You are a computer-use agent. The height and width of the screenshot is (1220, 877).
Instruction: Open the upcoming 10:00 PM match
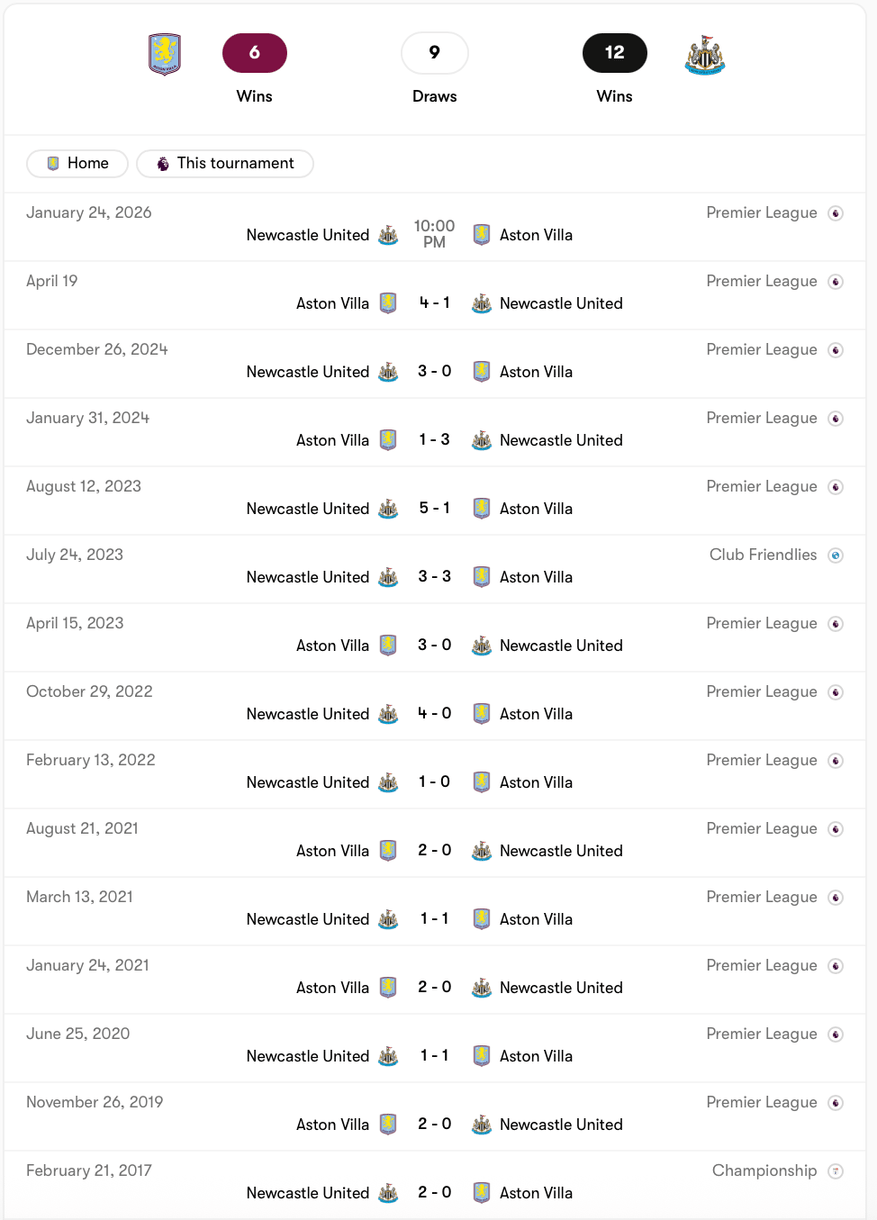tap(434, 234)
